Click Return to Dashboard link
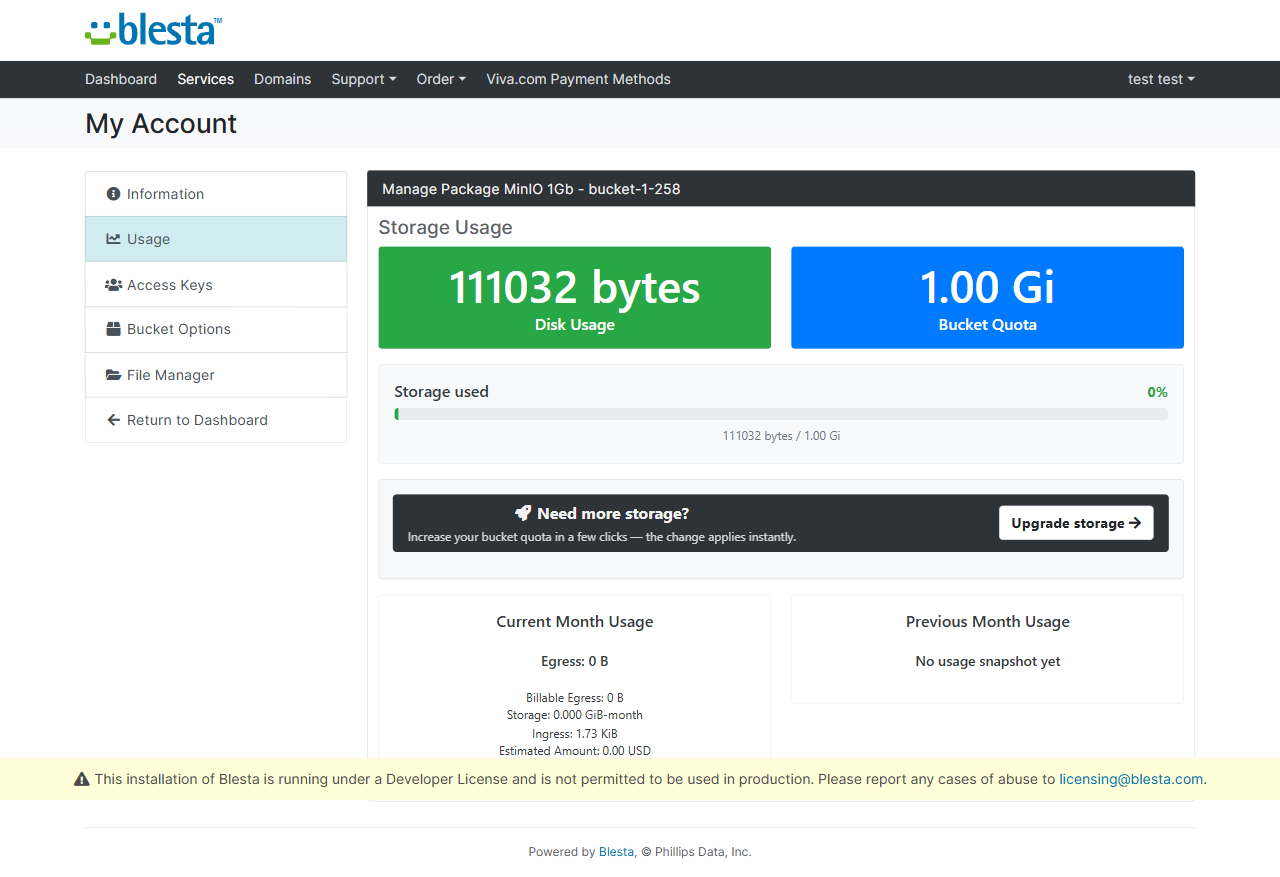Screen dimensions: 1280x877 pos(216,420)
